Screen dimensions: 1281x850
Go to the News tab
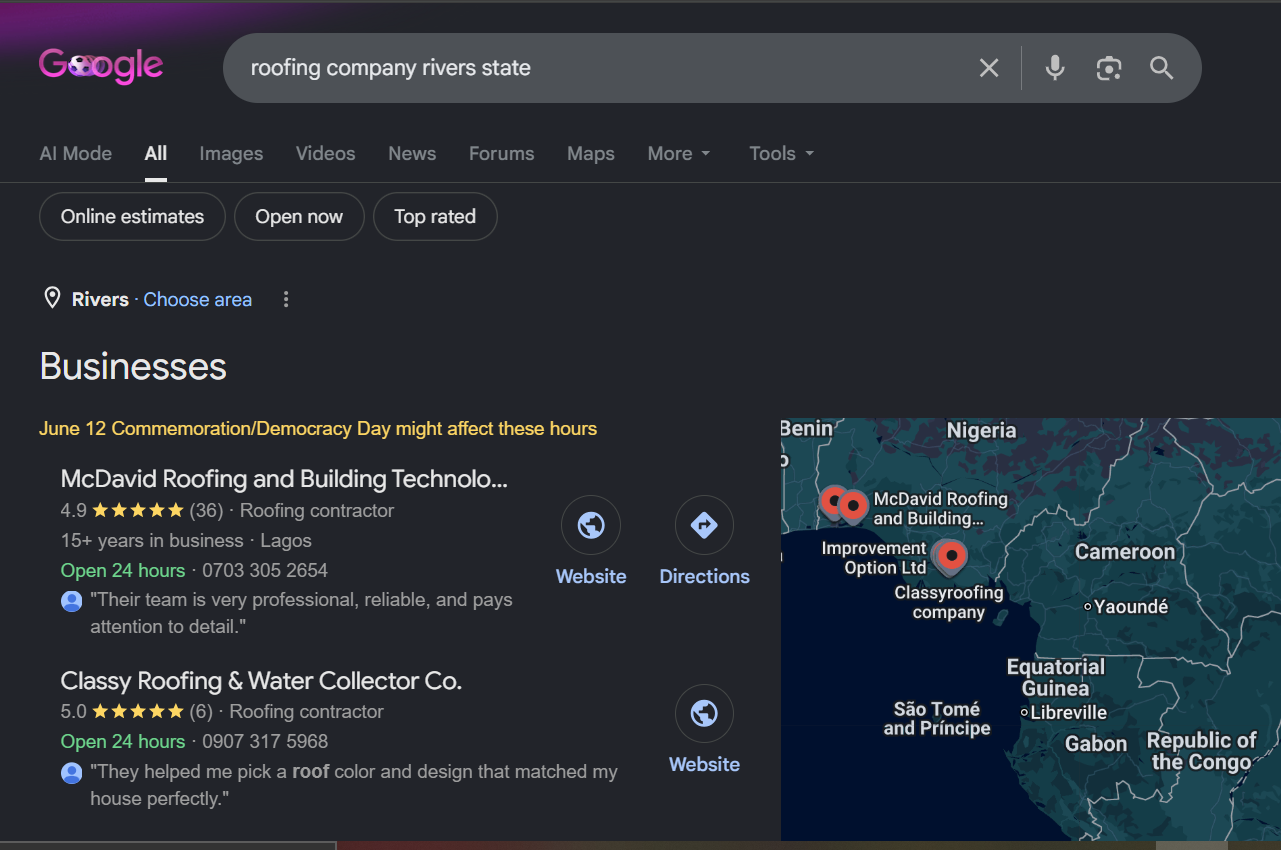pyautogui.click(x=412, y=153)
